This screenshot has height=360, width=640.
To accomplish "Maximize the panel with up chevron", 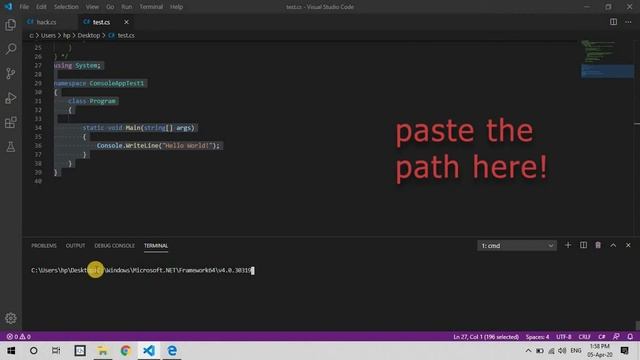I will coord(613,245).
